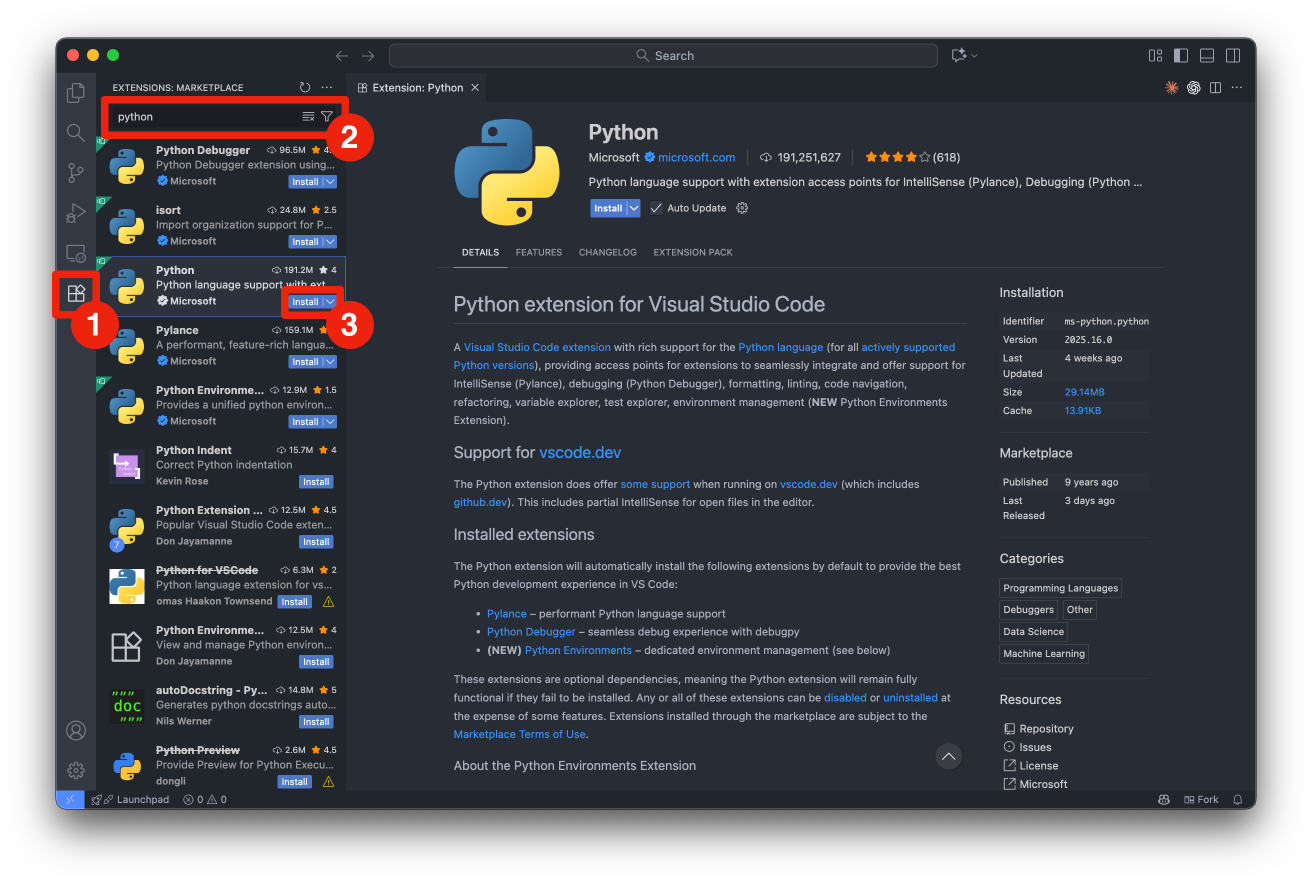Viewport: 1312px width, 883px height.
Task: Open install options dropdown in Python header
Action: pyautogui.click(x=633, y=208)
